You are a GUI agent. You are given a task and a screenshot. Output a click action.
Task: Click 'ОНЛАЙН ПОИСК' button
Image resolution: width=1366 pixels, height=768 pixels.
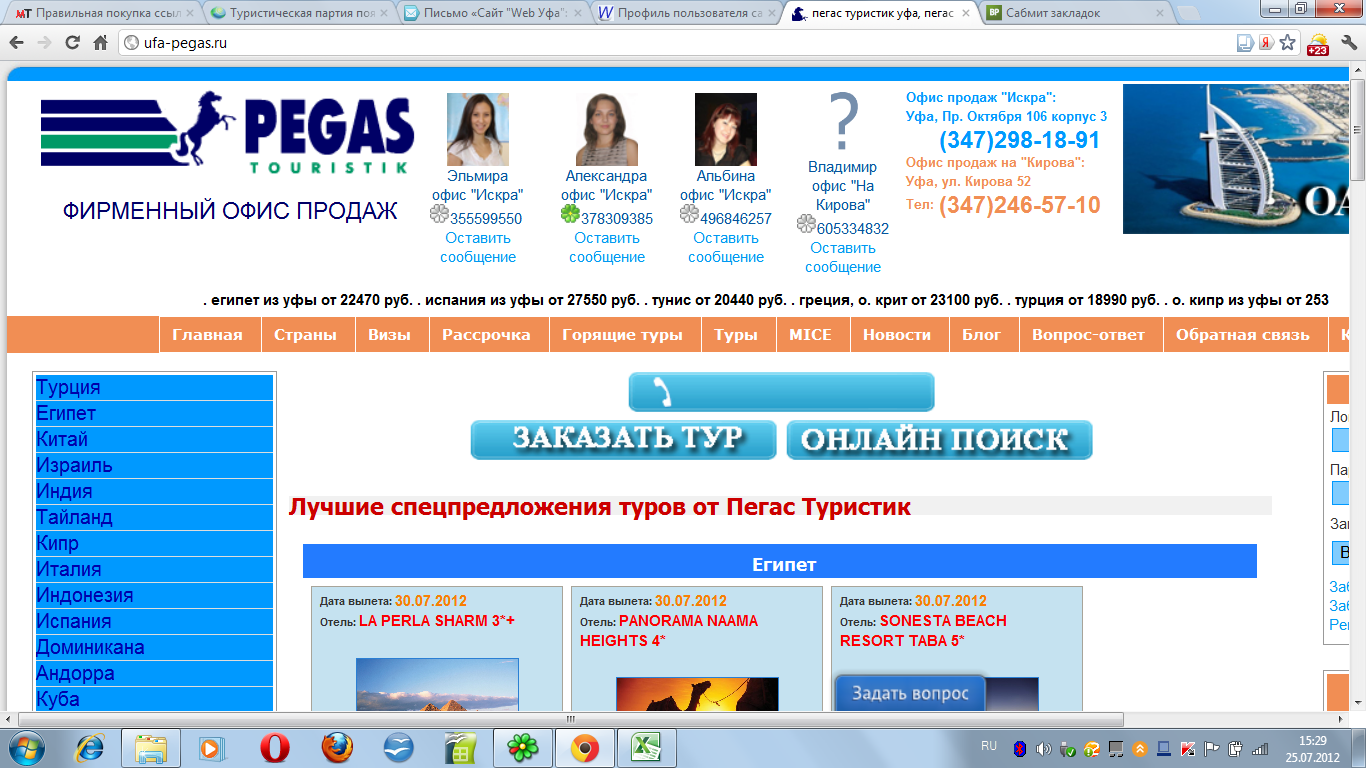coord(939,440)
